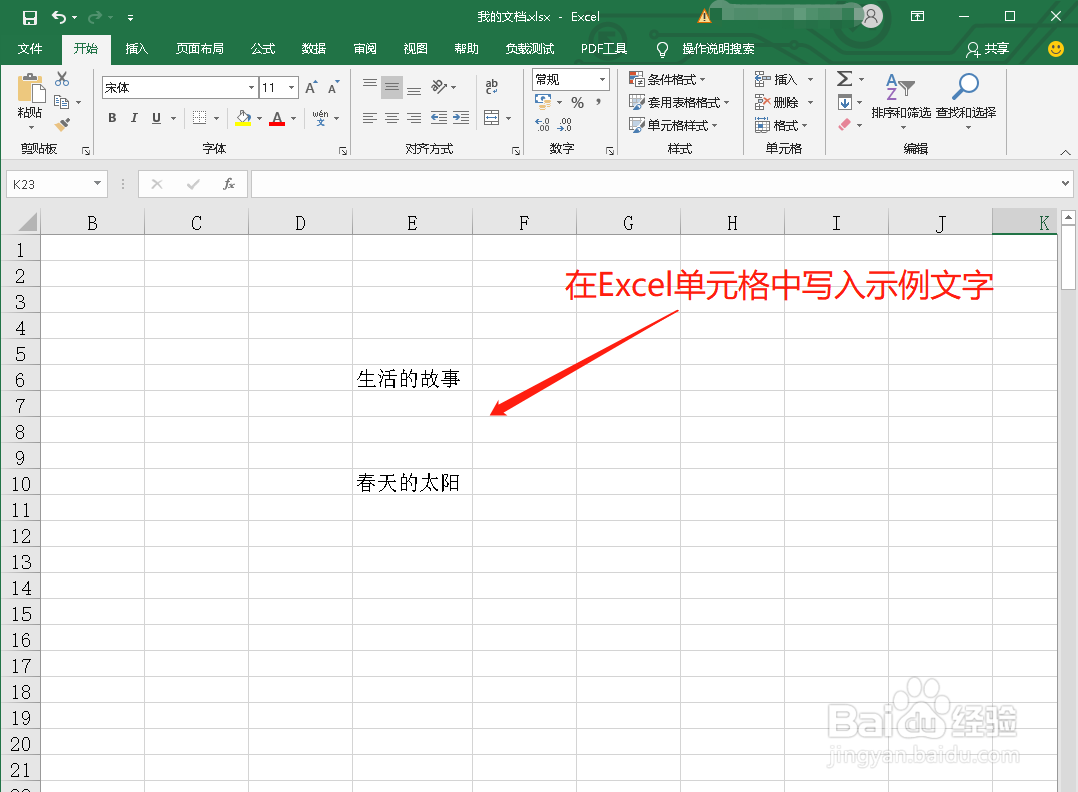Viewport: 1078px width, 792px height.
Task: Select cell containing 生活的故事
Action: pyautogui.click(x=412, y=378)
